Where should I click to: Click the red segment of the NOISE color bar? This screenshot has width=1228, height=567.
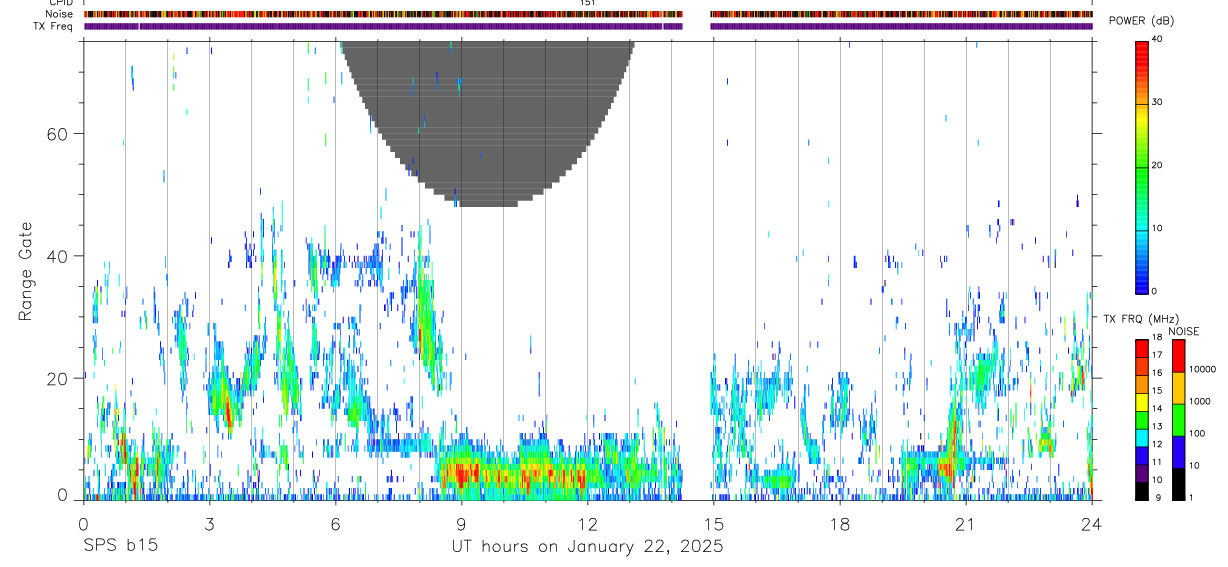pos(1178,355)
